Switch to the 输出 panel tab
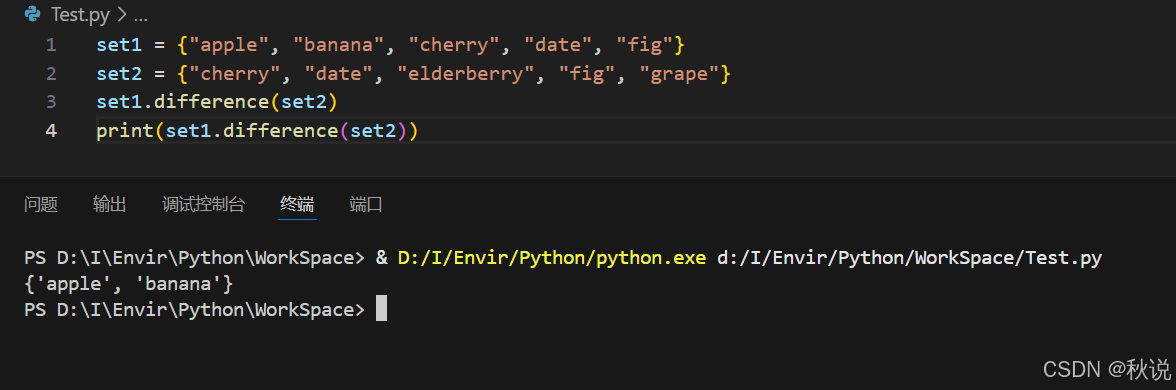Viewport: 1176px width, 390px height. [x=110, y=204]
